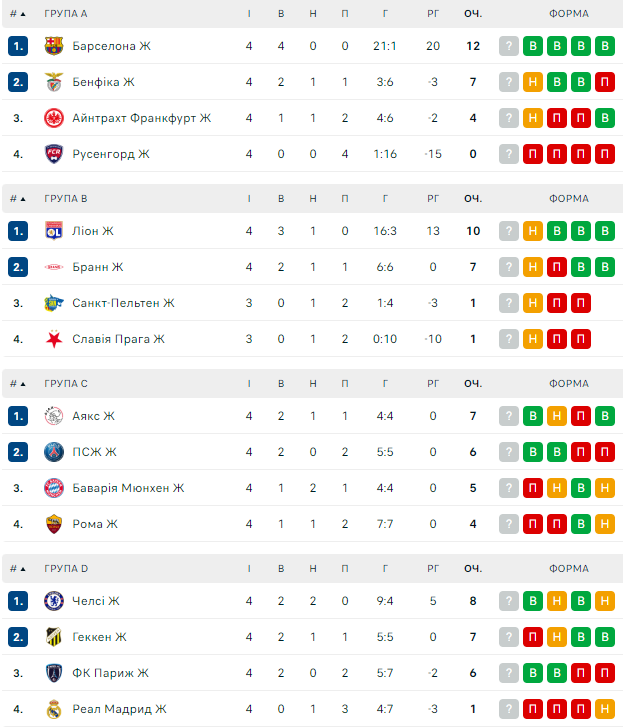The height and width of the screenshot is (727, 623).
Task: Click the Barcelona club crest icon
Action: 54,46
